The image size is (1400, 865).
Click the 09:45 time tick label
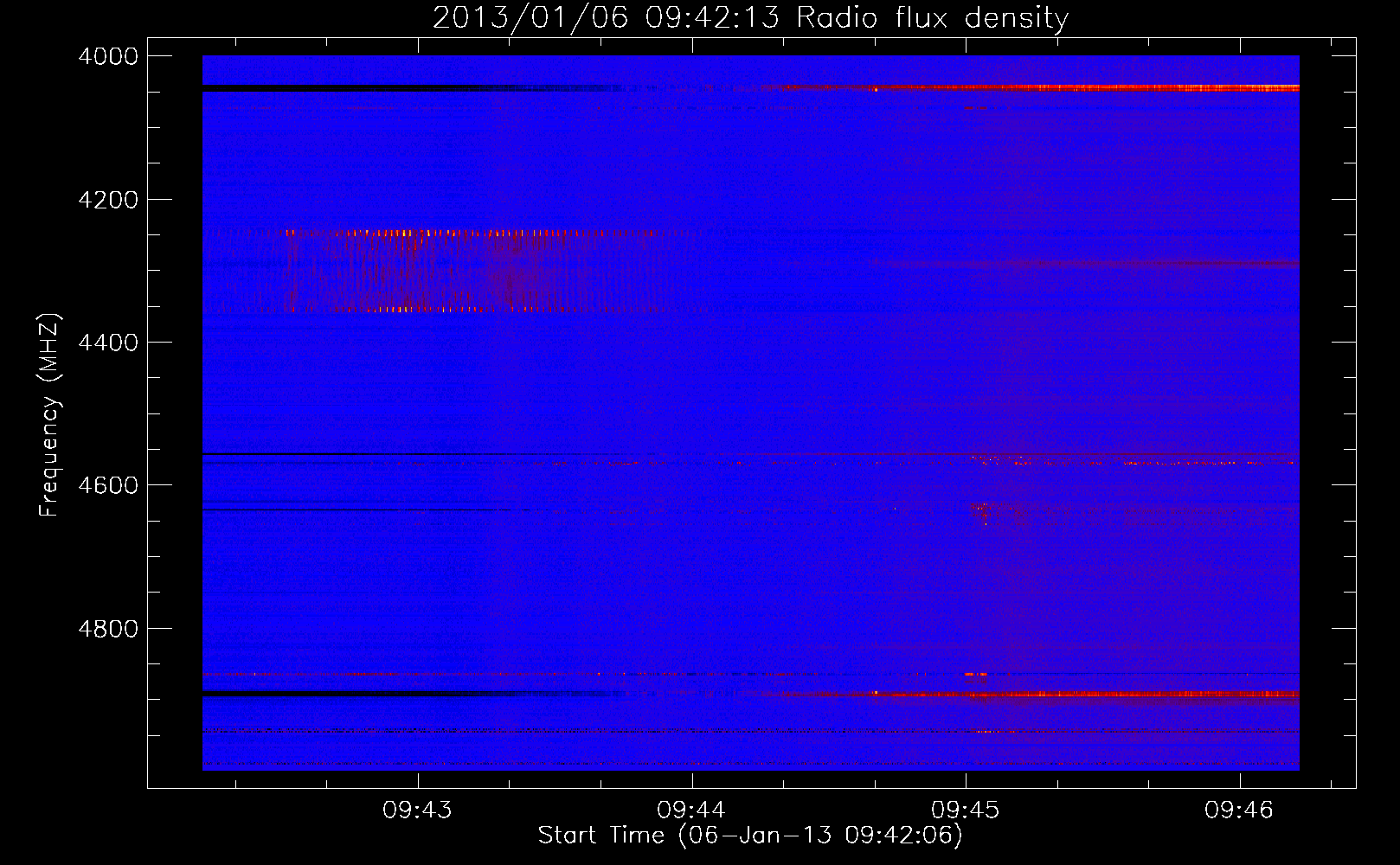[966, 810]
